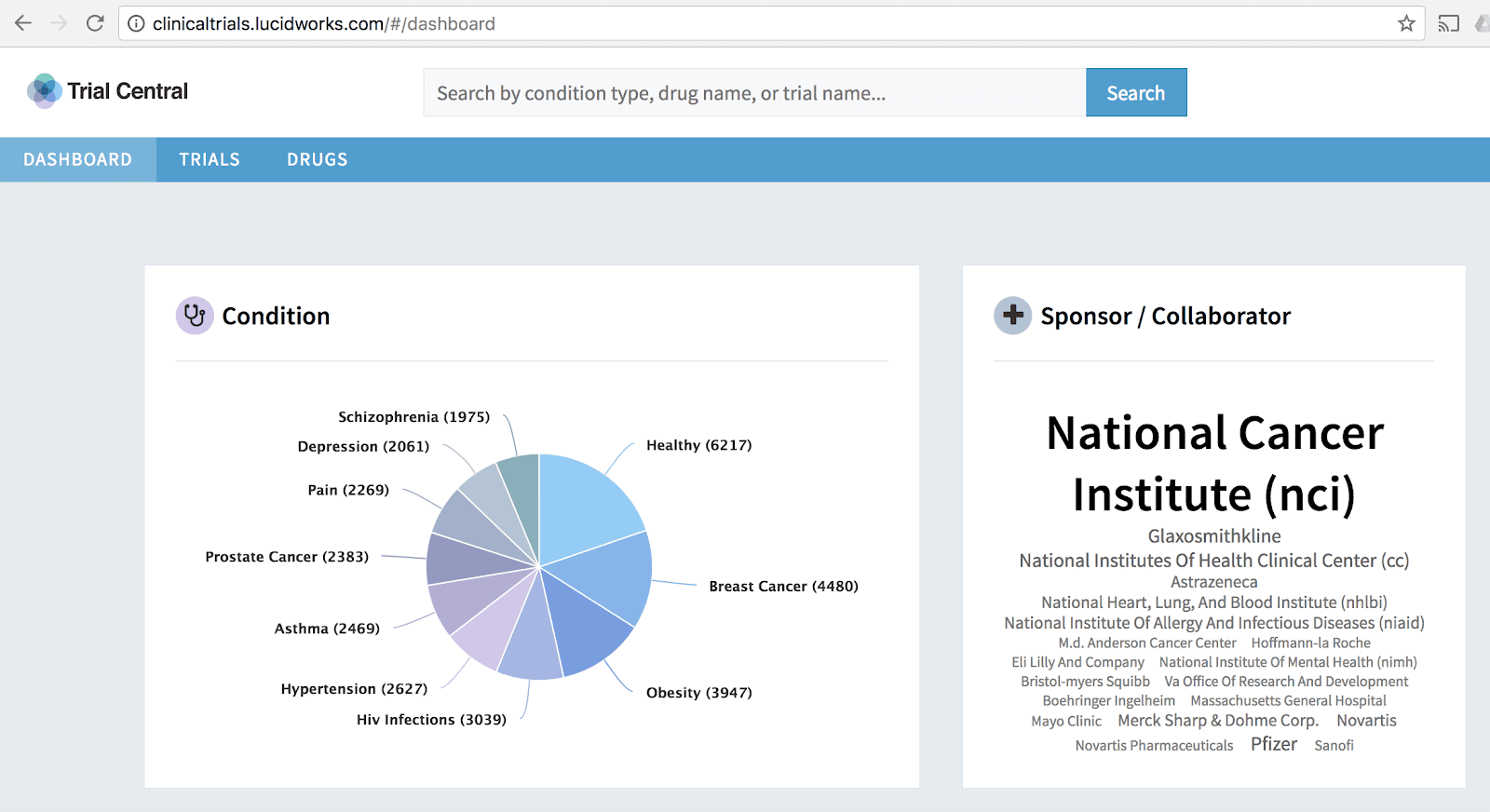Click the Trial Central title text
The width and height of the screenshot is (1490, 812).
point(128,91)
